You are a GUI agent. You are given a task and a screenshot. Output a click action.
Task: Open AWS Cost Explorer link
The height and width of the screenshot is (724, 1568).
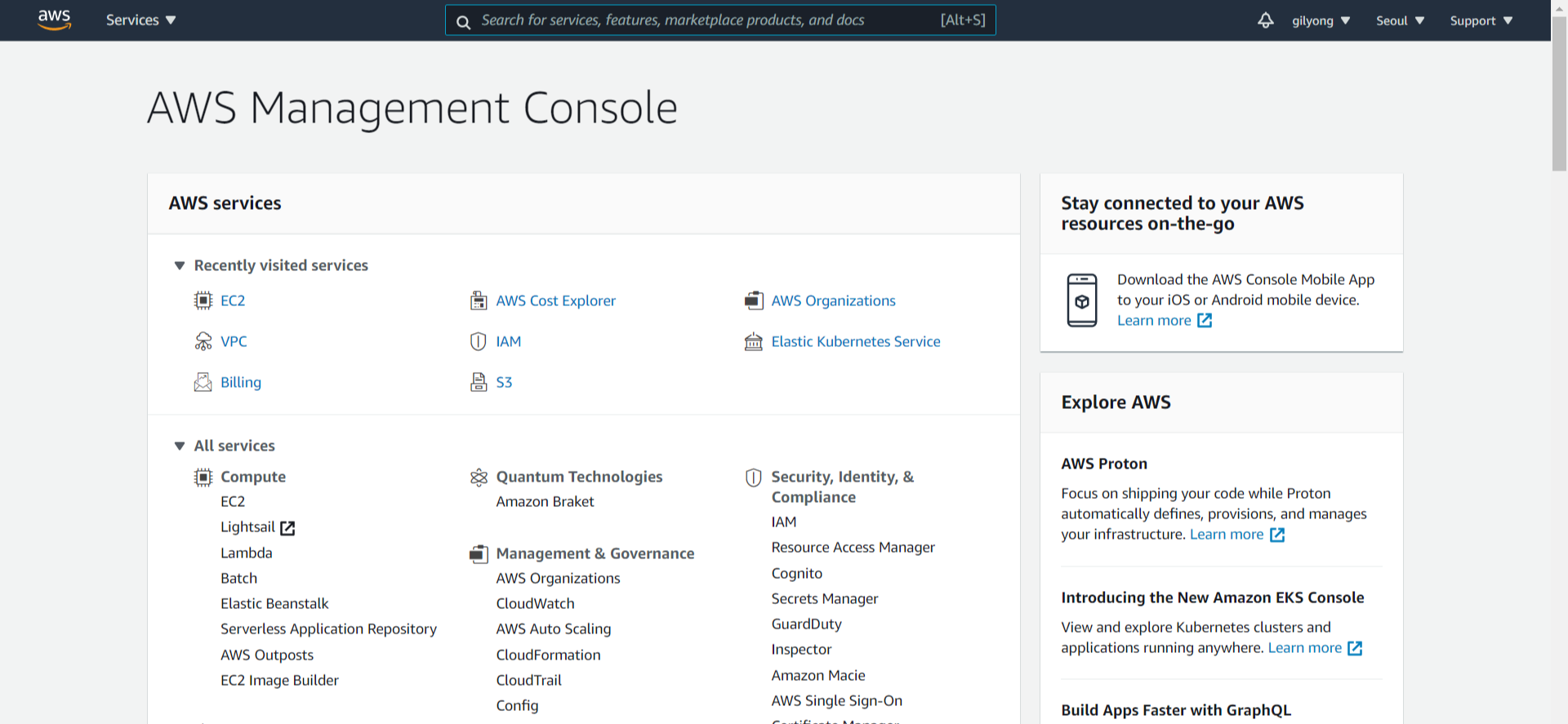pyautogui.click(x=556, y=300)
